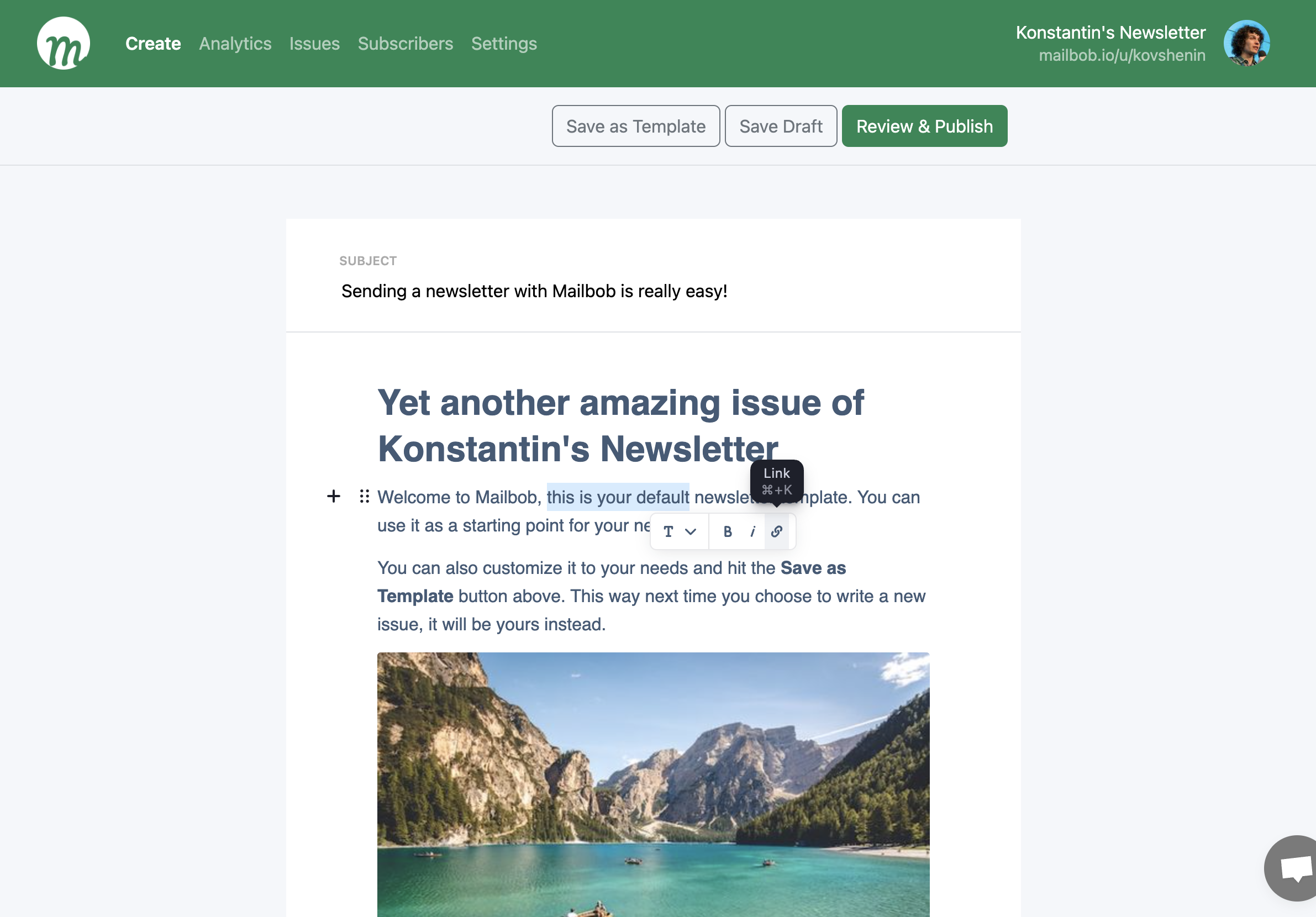This screenshot has width=1316, height=917.
Task: Switch to the Subscribers page
Action: click(405, 44)
